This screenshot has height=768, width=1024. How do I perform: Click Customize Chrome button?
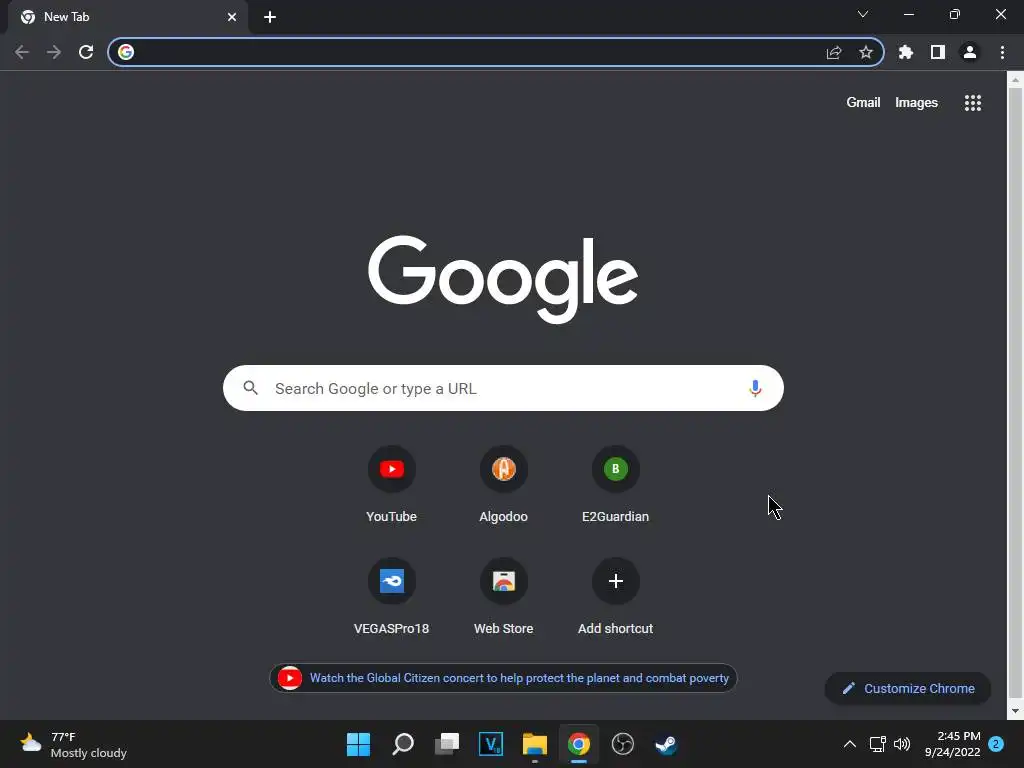[x=908, y=688]
